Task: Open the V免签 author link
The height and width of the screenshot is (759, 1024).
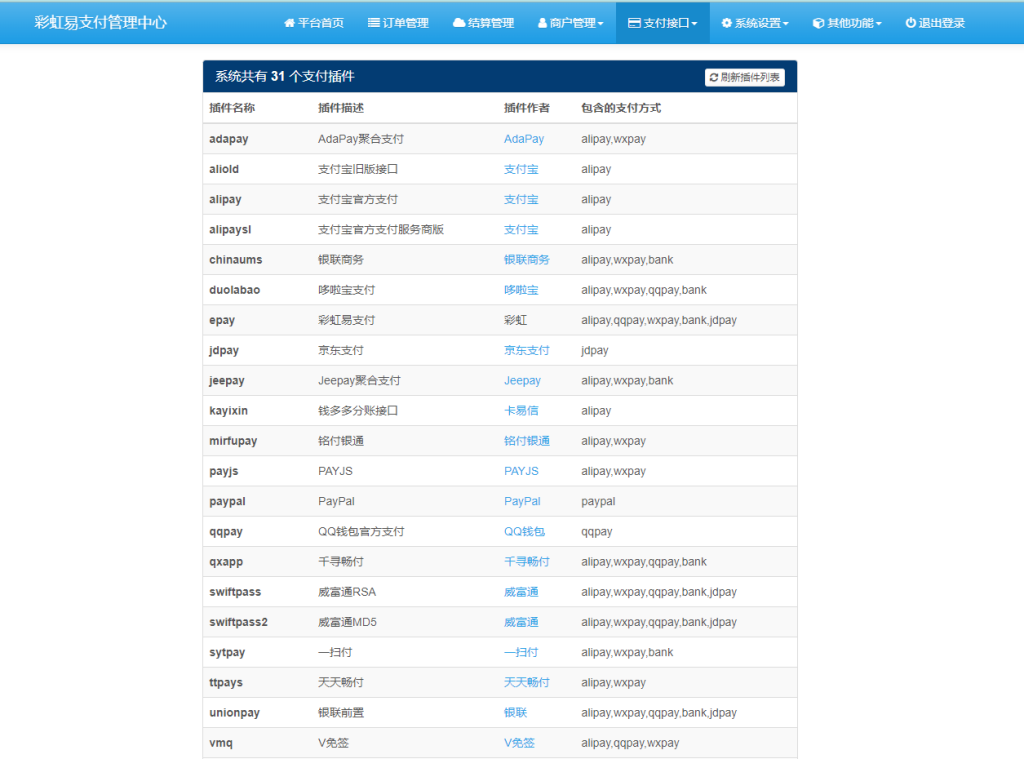Action: pyautogui.click(x=519, y=742)
